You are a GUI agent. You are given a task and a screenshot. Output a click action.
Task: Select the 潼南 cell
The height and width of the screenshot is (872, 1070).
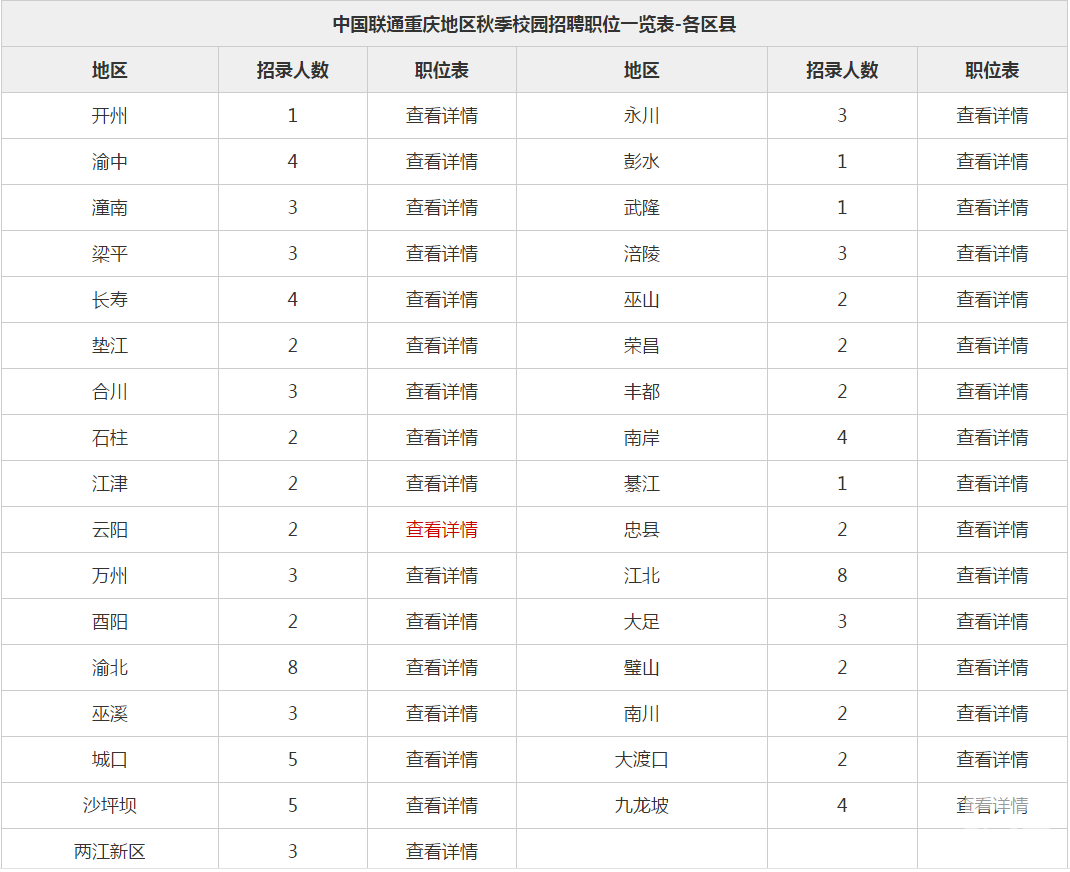pos(110,207)
